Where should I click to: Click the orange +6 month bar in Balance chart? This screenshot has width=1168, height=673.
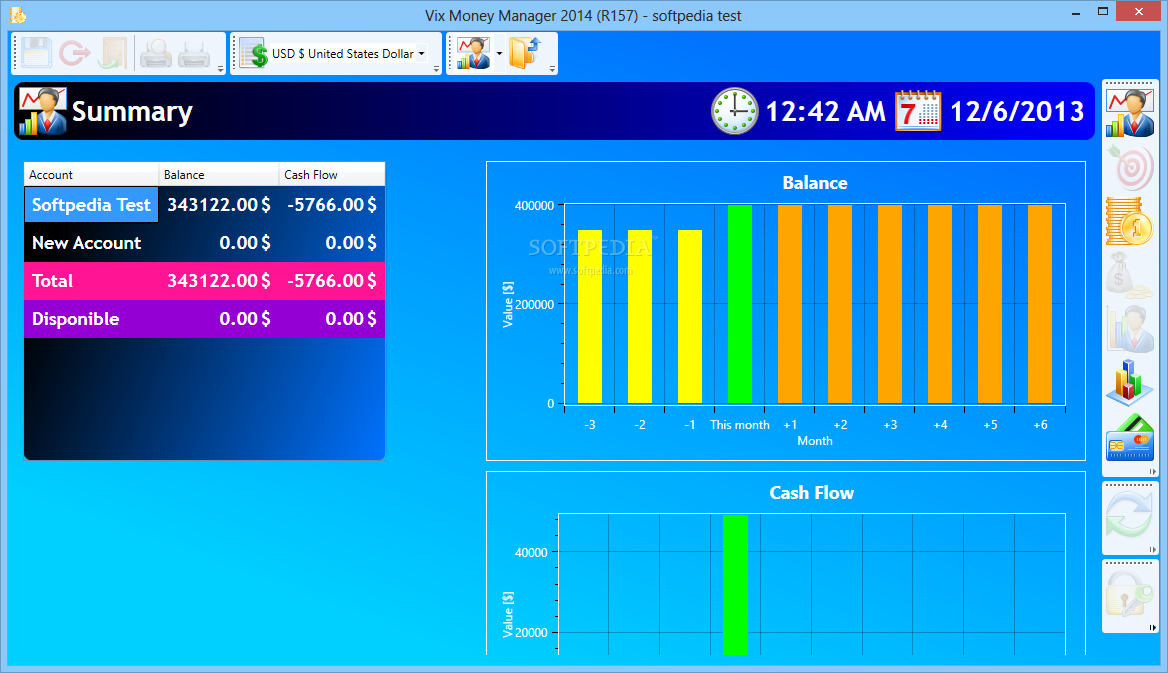point(1040,304)
